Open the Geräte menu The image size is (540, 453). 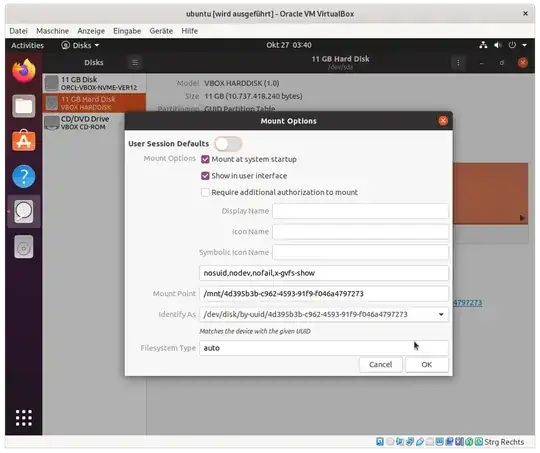point(161,31)
